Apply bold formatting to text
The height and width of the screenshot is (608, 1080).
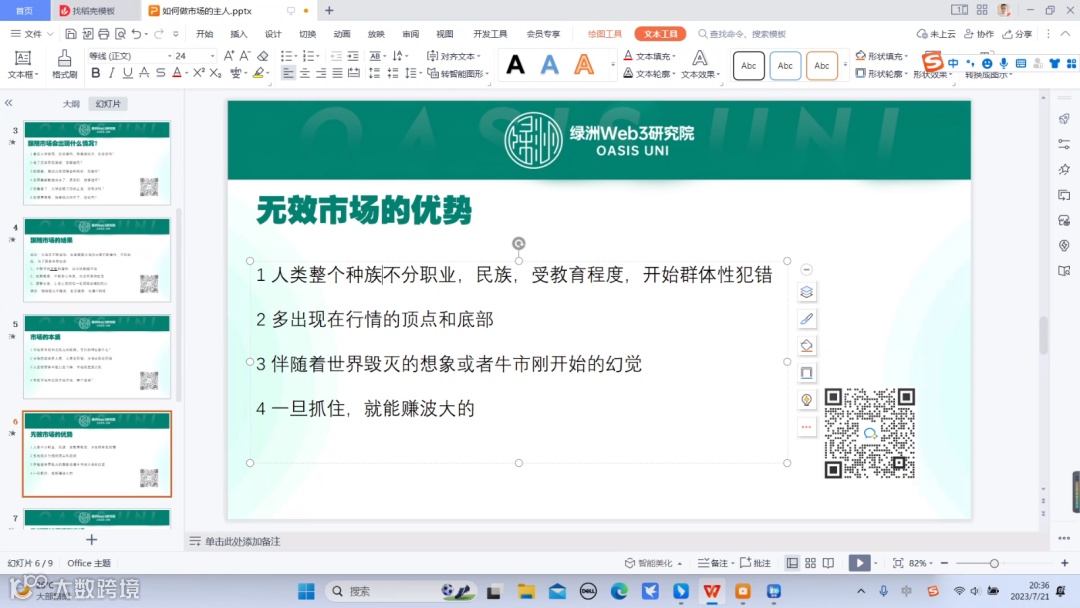96,73
